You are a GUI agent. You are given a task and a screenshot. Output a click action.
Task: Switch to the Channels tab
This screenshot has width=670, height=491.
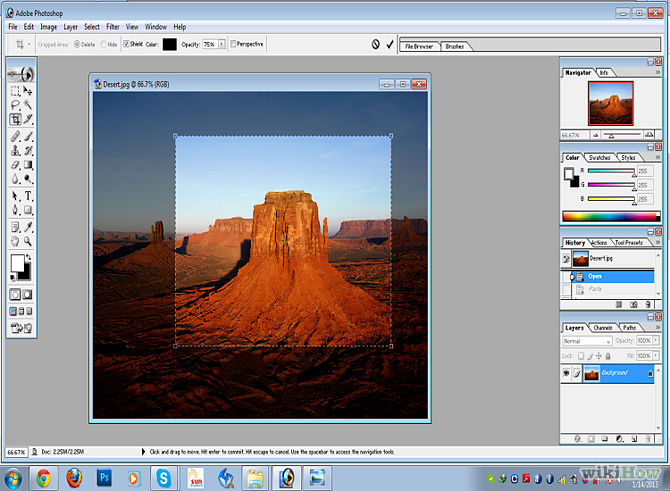[603, 328]
